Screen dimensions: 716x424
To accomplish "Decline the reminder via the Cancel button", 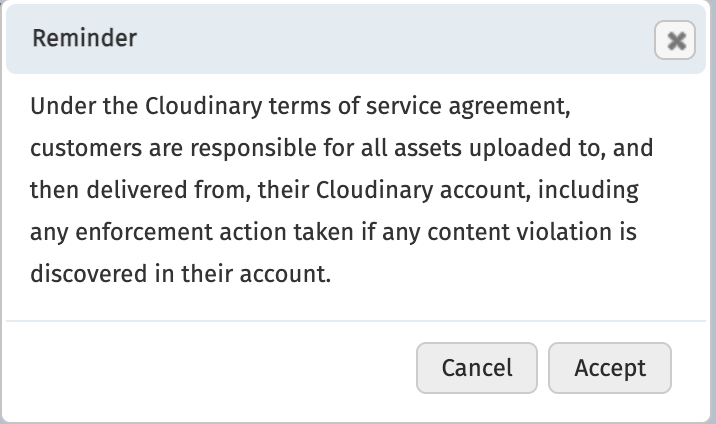I will point(477,368).
